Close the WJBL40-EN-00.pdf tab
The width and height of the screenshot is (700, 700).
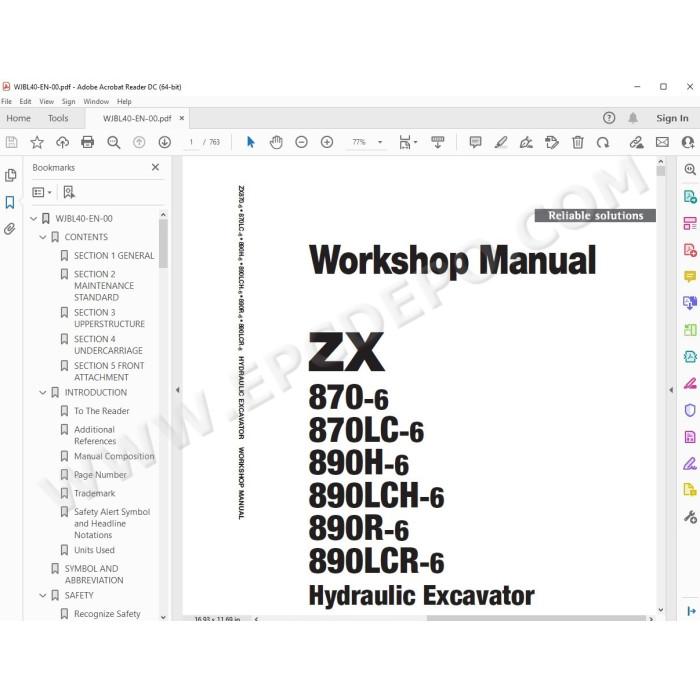(182, 118)
